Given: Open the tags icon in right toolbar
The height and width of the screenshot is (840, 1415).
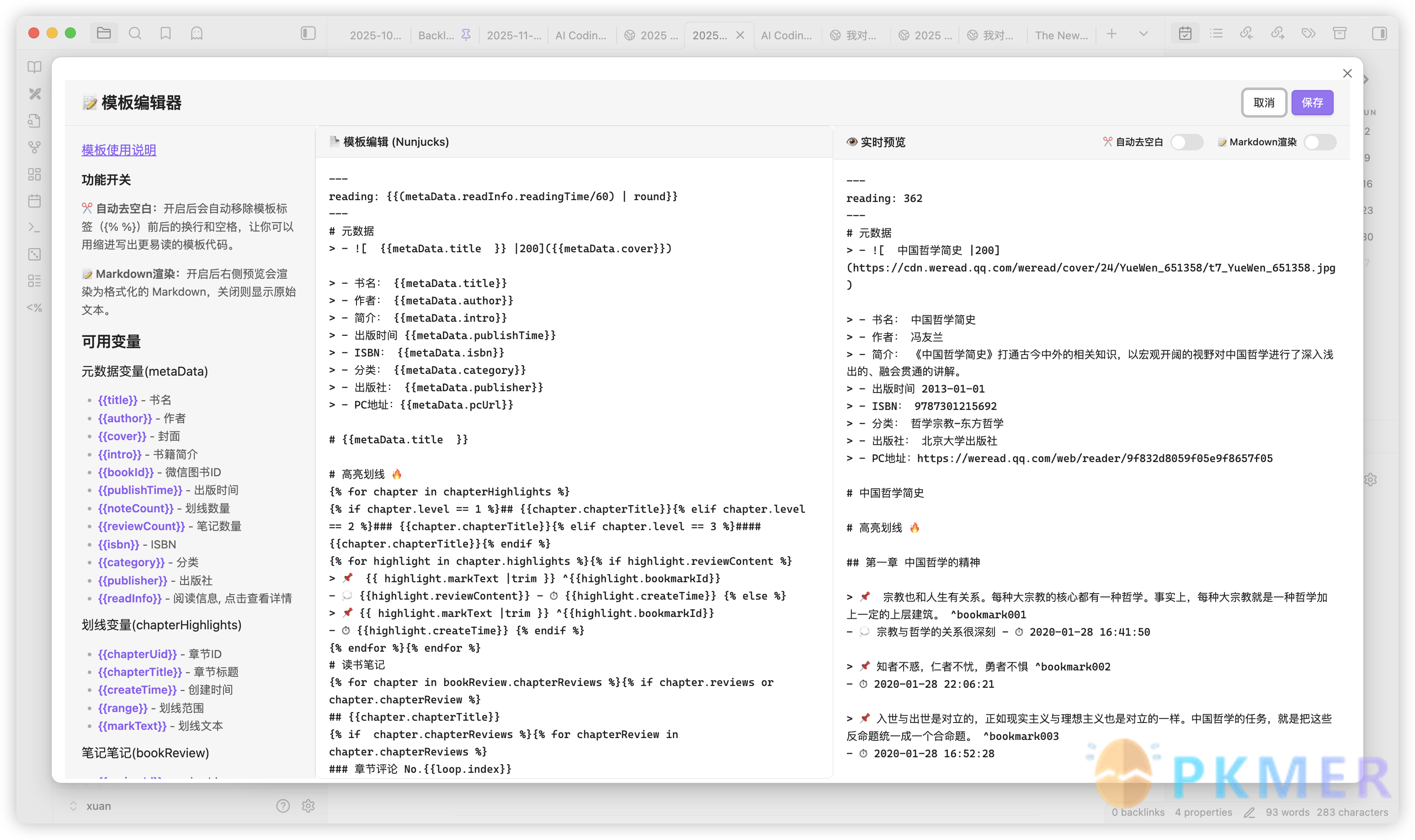Looking at the screenshot, I should (1308, 33).
